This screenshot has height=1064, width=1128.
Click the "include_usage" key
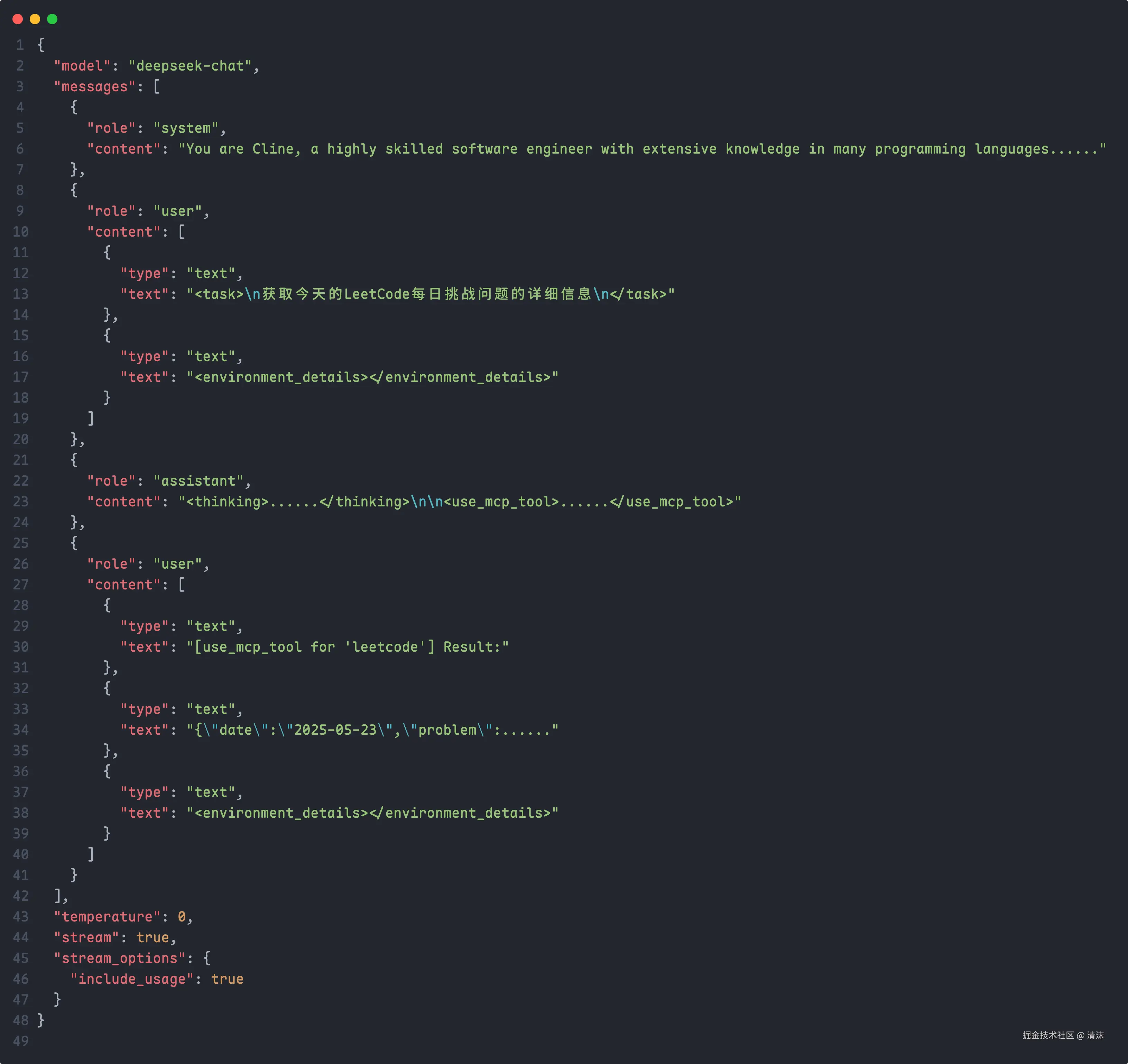coord(132,980)
